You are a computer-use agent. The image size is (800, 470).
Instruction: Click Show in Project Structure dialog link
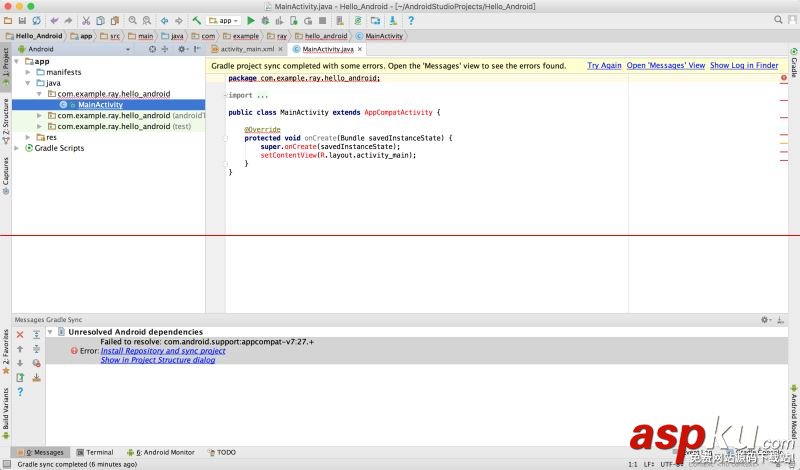point(158,360)
